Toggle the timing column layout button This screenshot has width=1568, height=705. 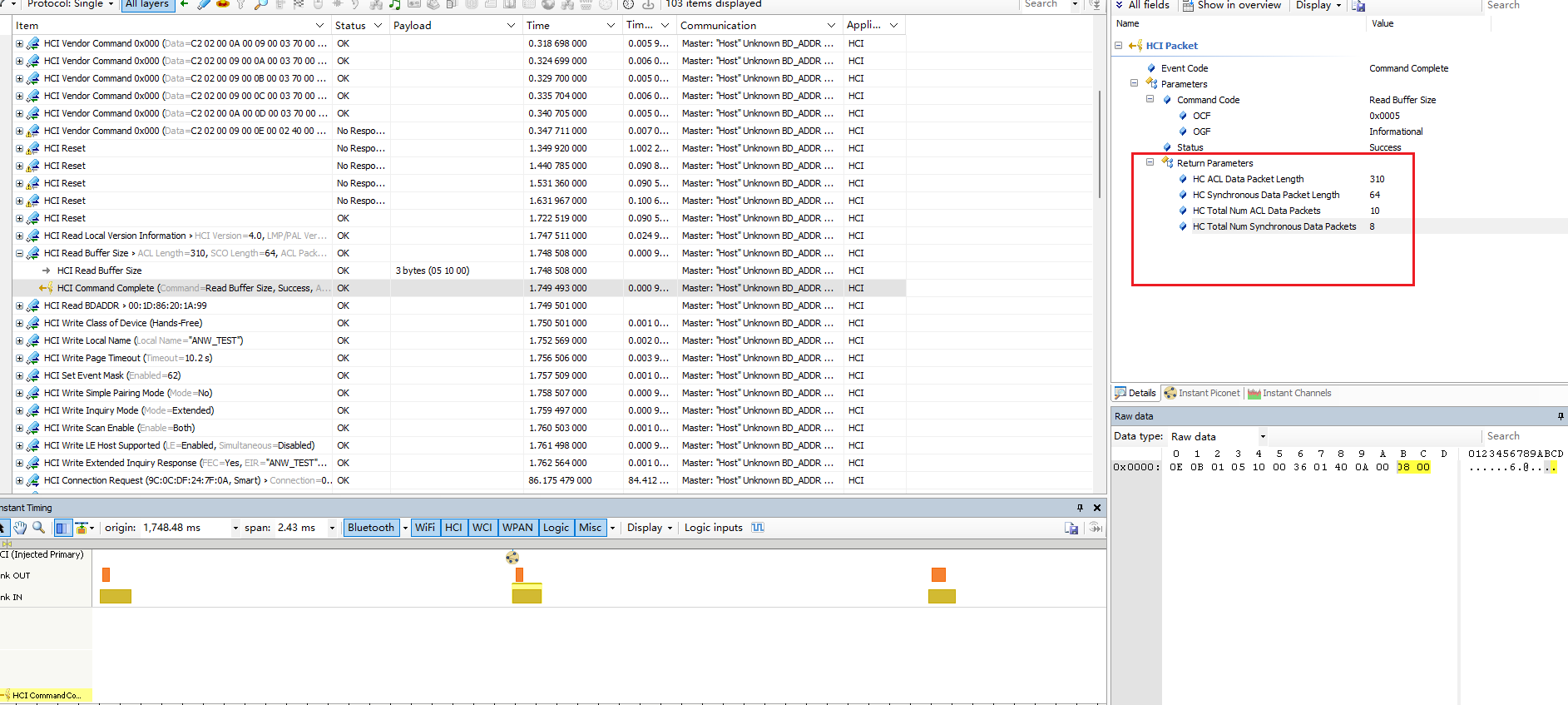tap(63, 528)
